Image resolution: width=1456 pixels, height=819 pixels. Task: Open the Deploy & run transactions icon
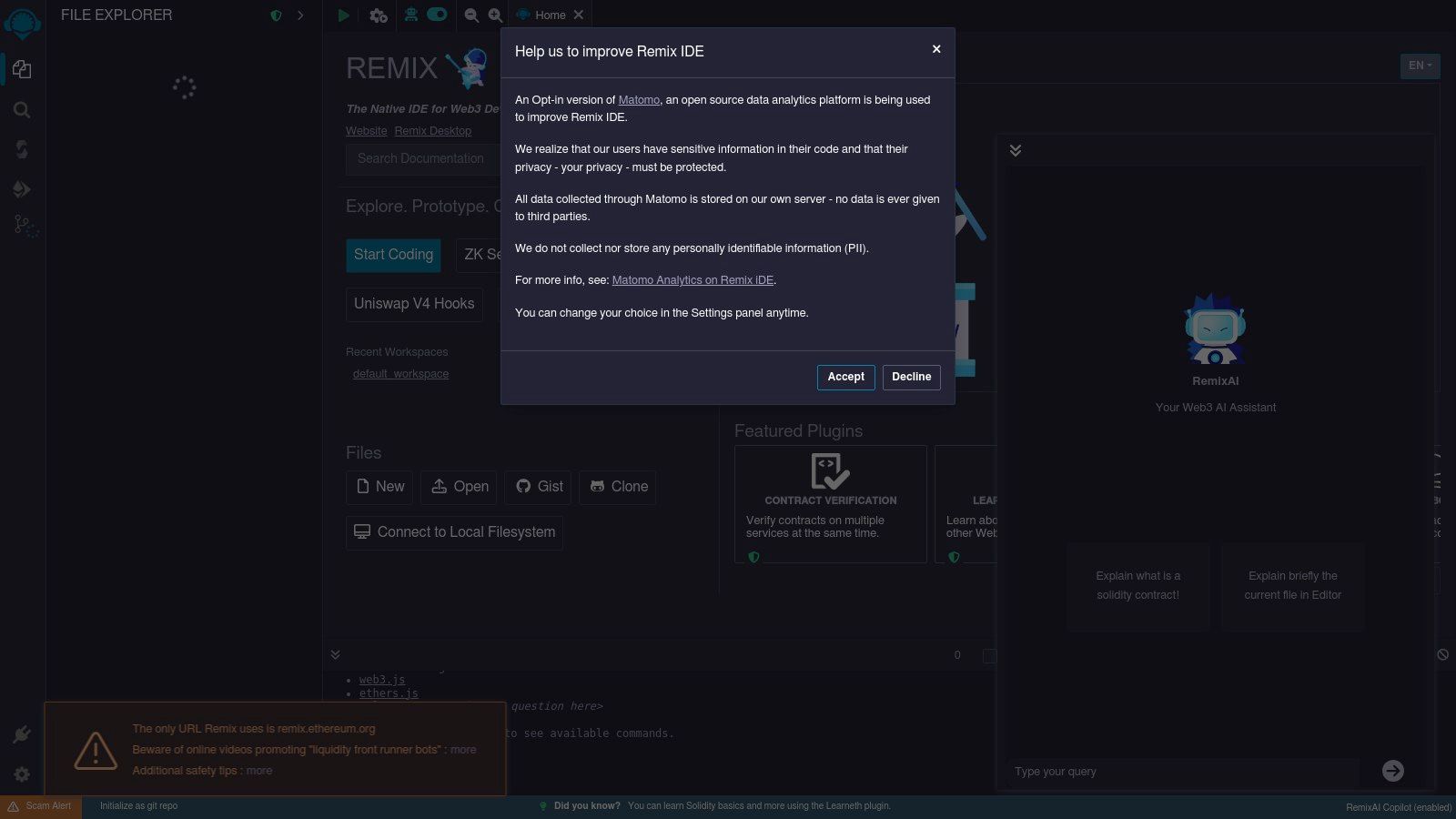[x=22, y=189]
